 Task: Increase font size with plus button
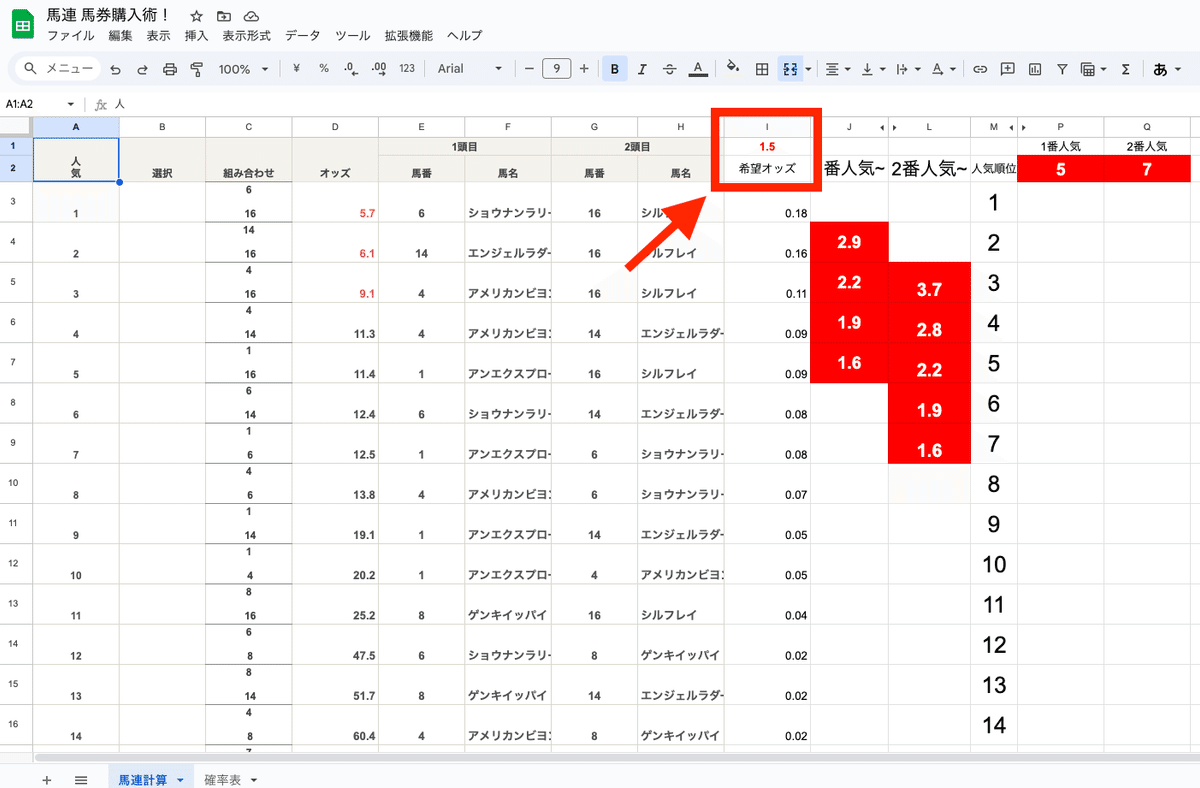[584, 69]
